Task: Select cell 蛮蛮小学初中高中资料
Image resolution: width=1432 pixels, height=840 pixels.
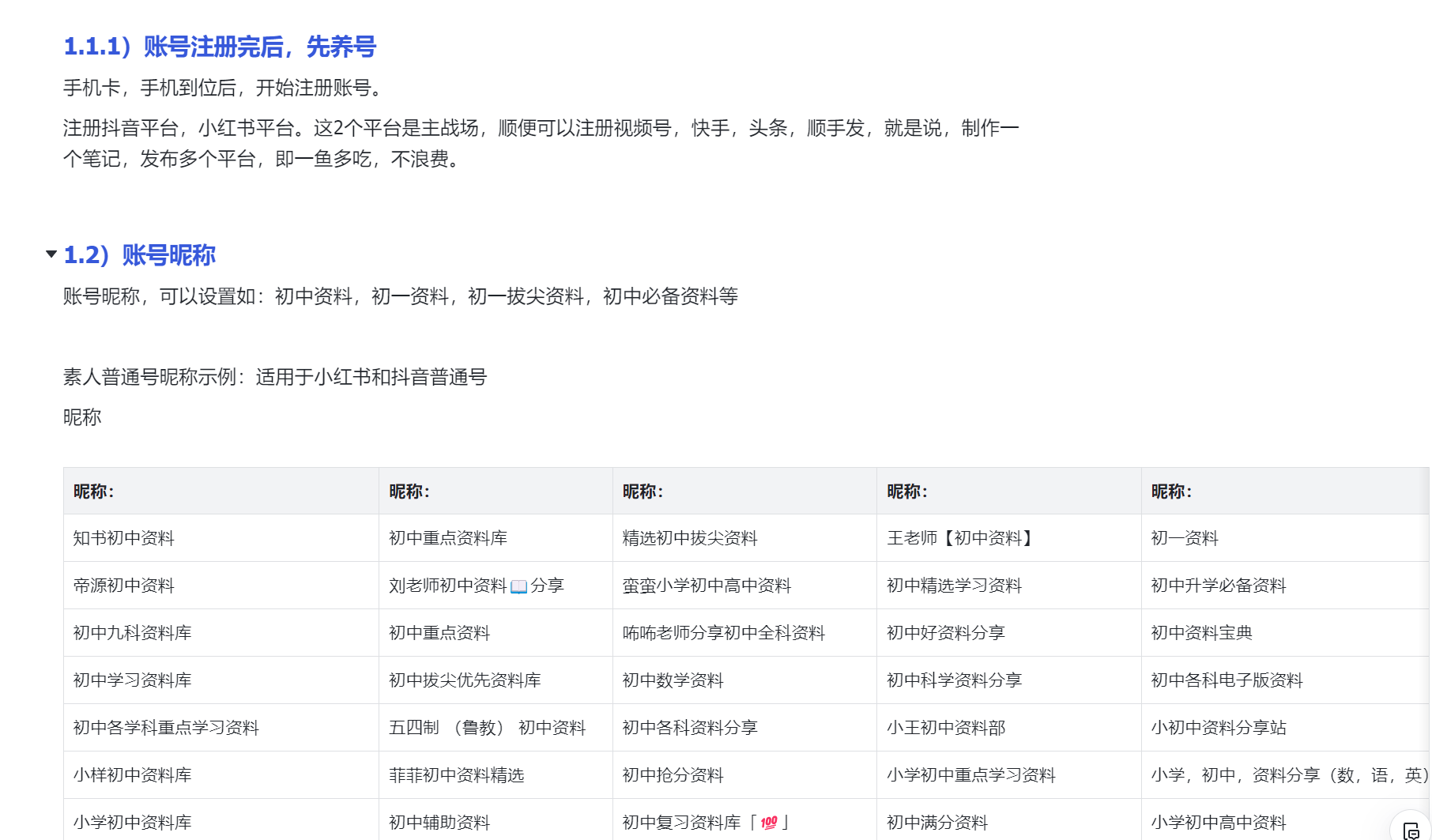Action: tap(744, 586)
